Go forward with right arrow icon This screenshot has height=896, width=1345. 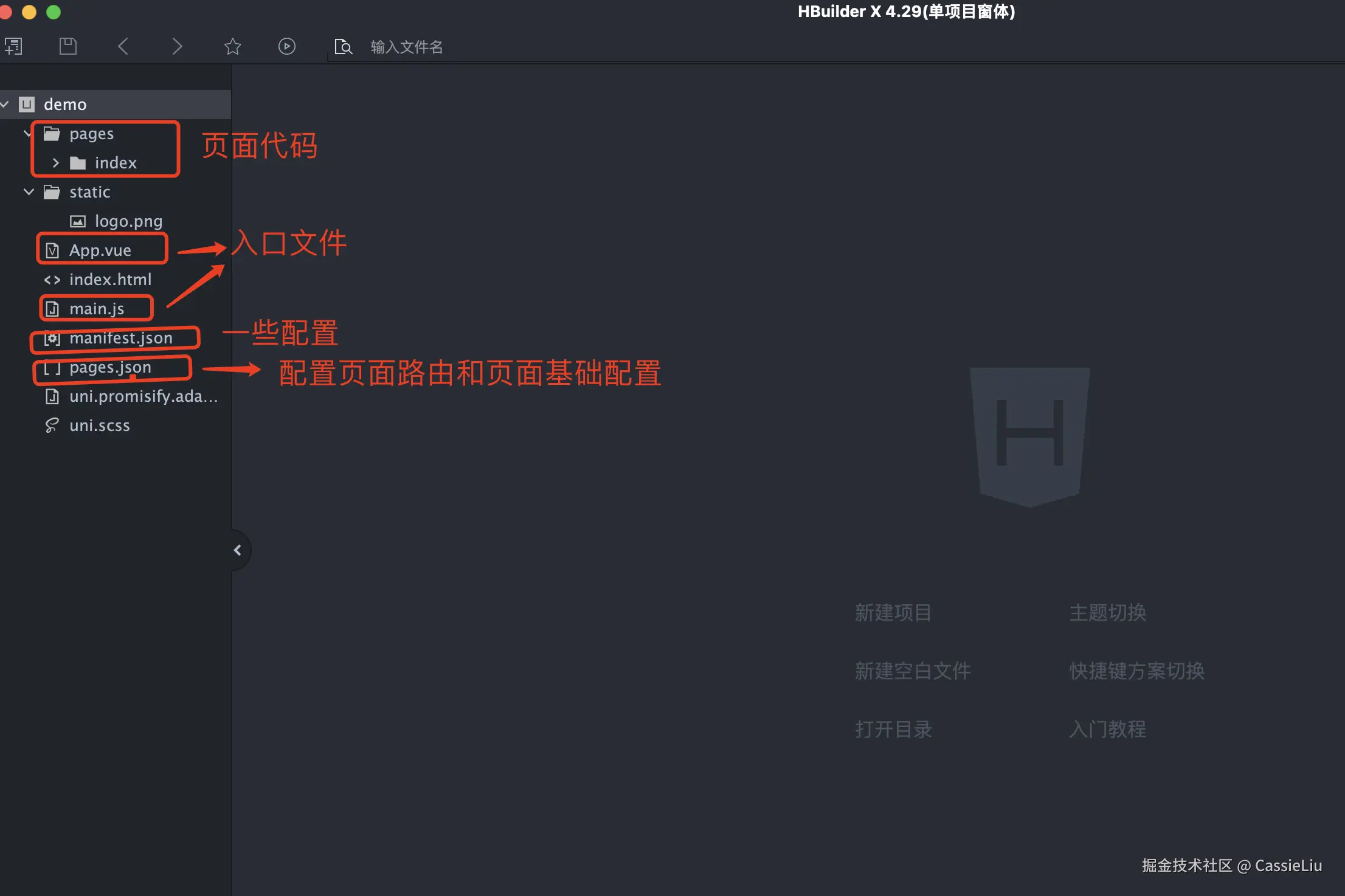point(177,46)
